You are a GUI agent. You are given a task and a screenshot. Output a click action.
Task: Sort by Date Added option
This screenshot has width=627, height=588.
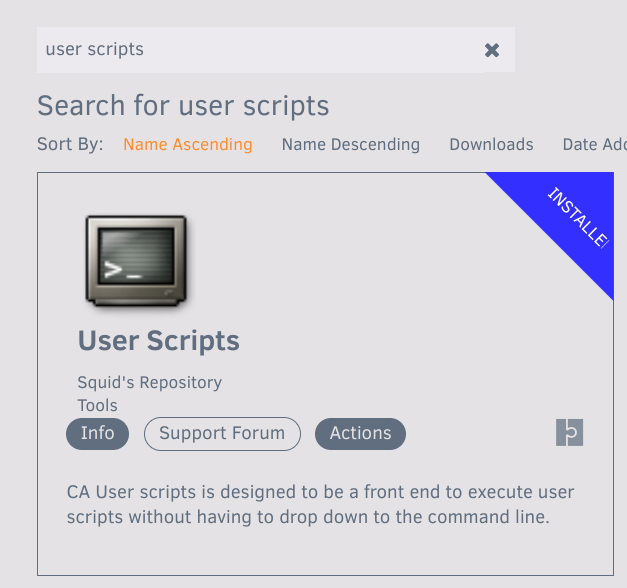tap(594, 145)
